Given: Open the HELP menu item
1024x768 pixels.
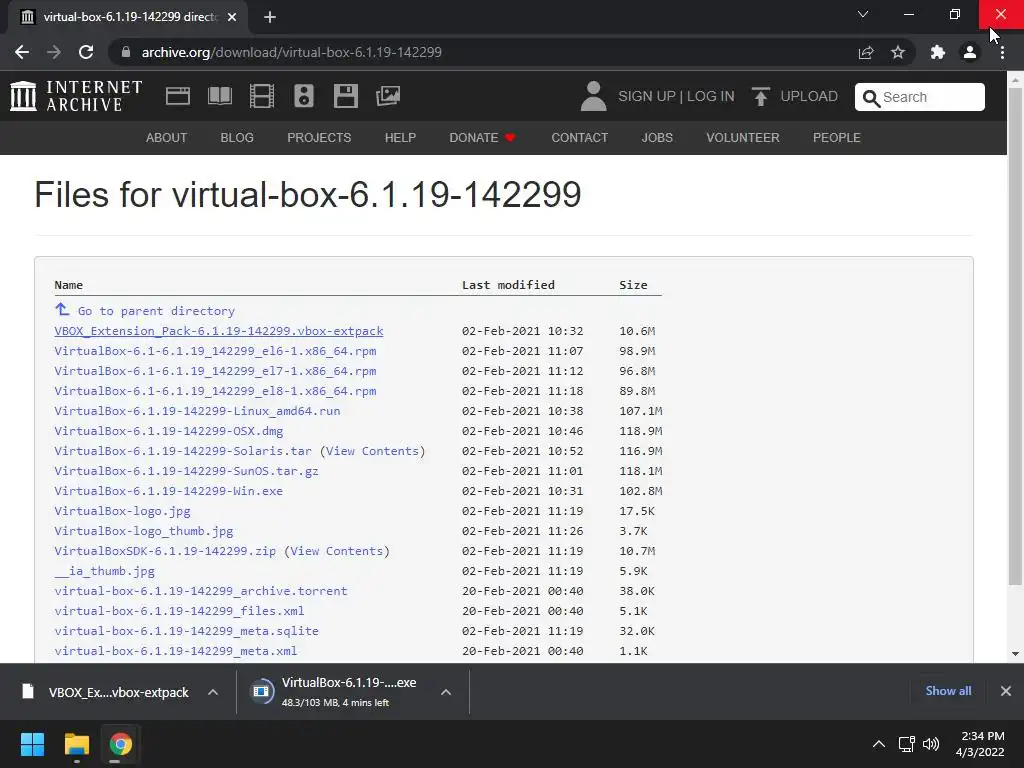Looking at the screenshot, I should pos(400,138).
